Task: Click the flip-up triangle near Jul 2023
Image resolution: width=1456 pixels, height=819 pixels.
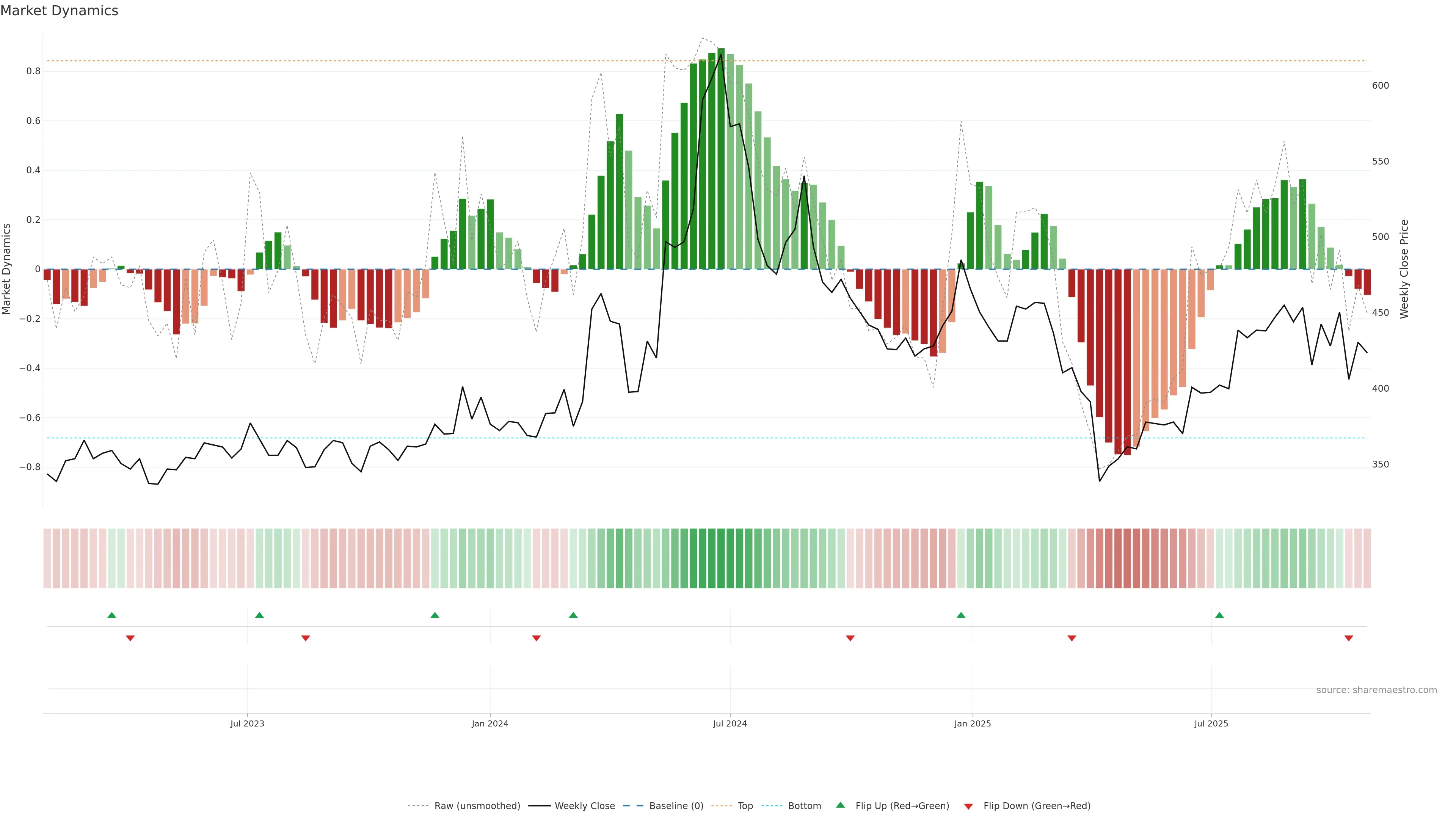Action: click(x=259, y=615)
